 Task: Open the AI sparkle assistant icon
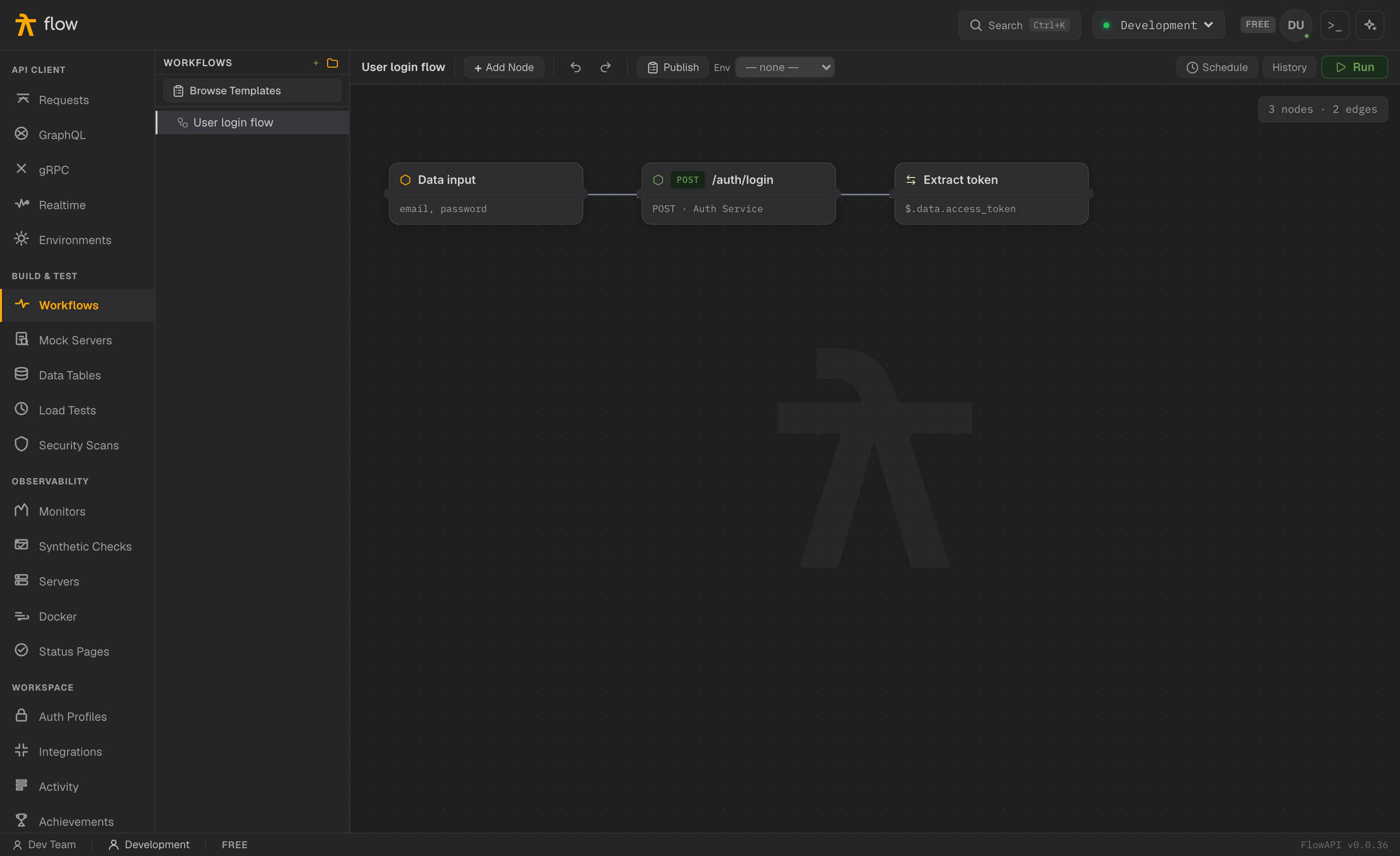[1369, 25]
